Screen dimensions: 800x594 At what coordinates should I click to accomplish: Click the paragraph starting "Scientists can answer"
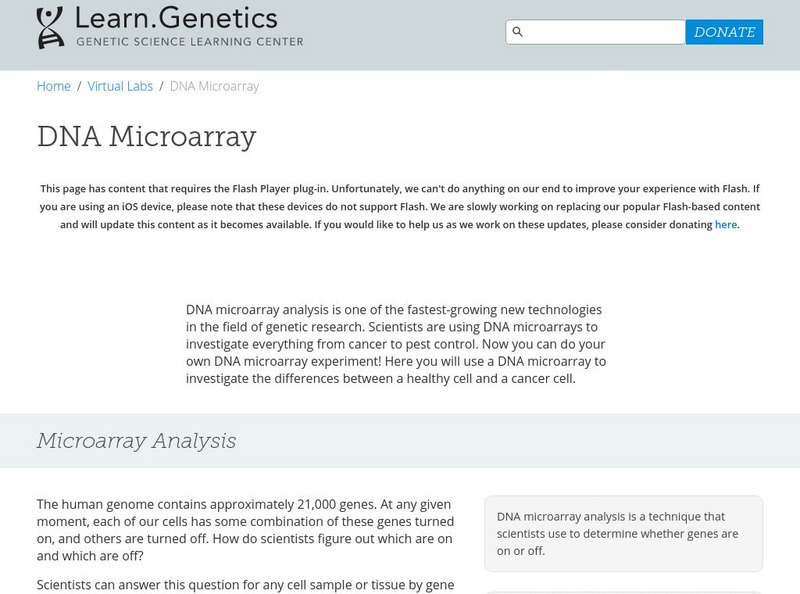(246, 584)
